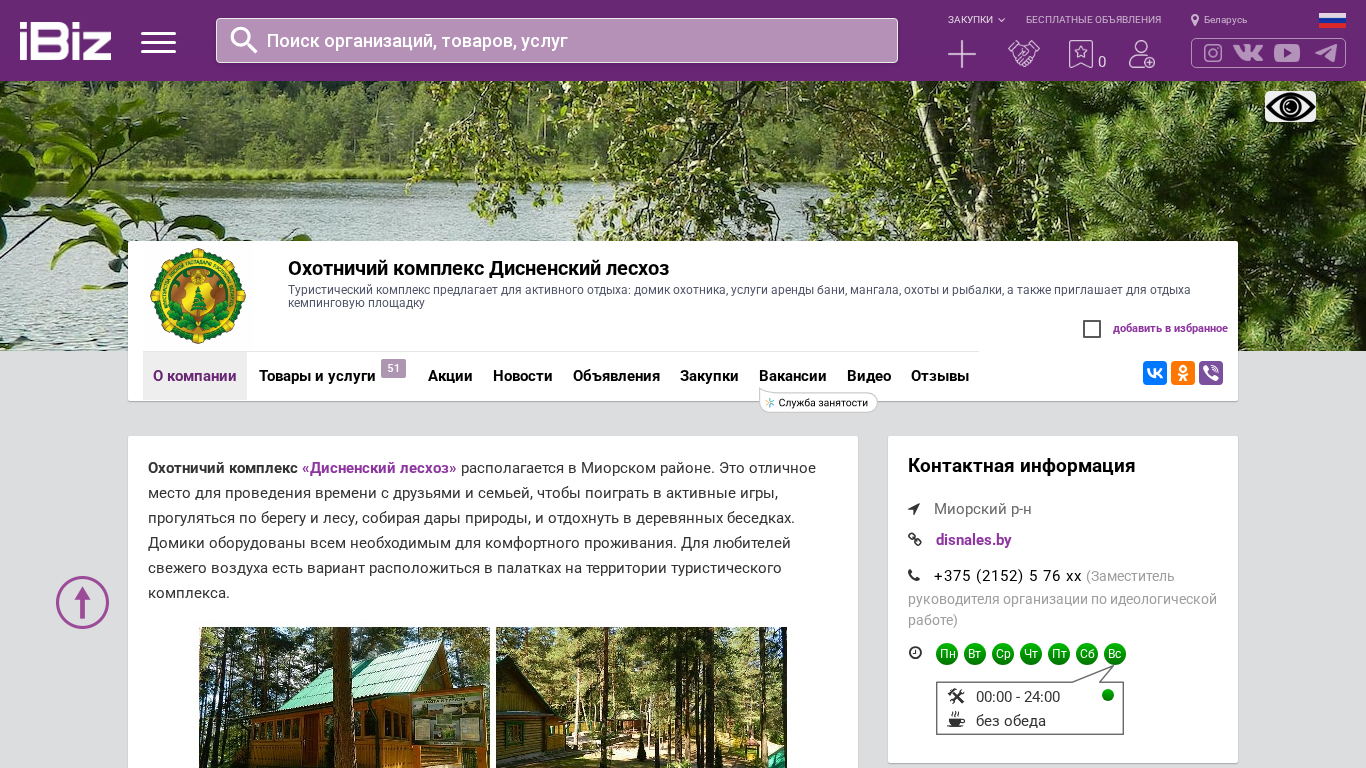
Task: Click the 00:00 - 24:00 working hours text
Action: (x=1018, y=697)
